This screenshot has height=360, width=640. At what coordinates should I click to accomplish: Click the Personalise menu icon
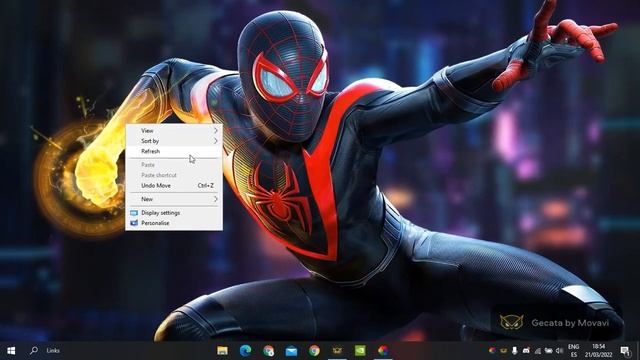tap(134, 223)
